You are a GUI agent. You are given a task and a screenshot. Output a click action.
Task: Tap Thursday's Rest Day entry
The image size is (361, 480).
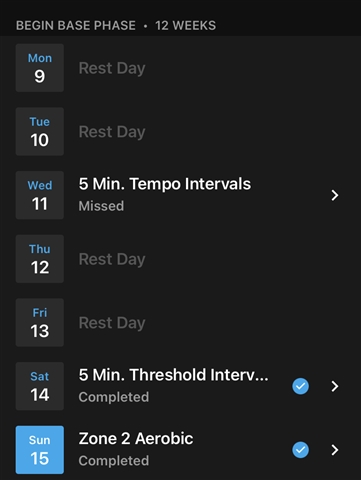point(112,259)
